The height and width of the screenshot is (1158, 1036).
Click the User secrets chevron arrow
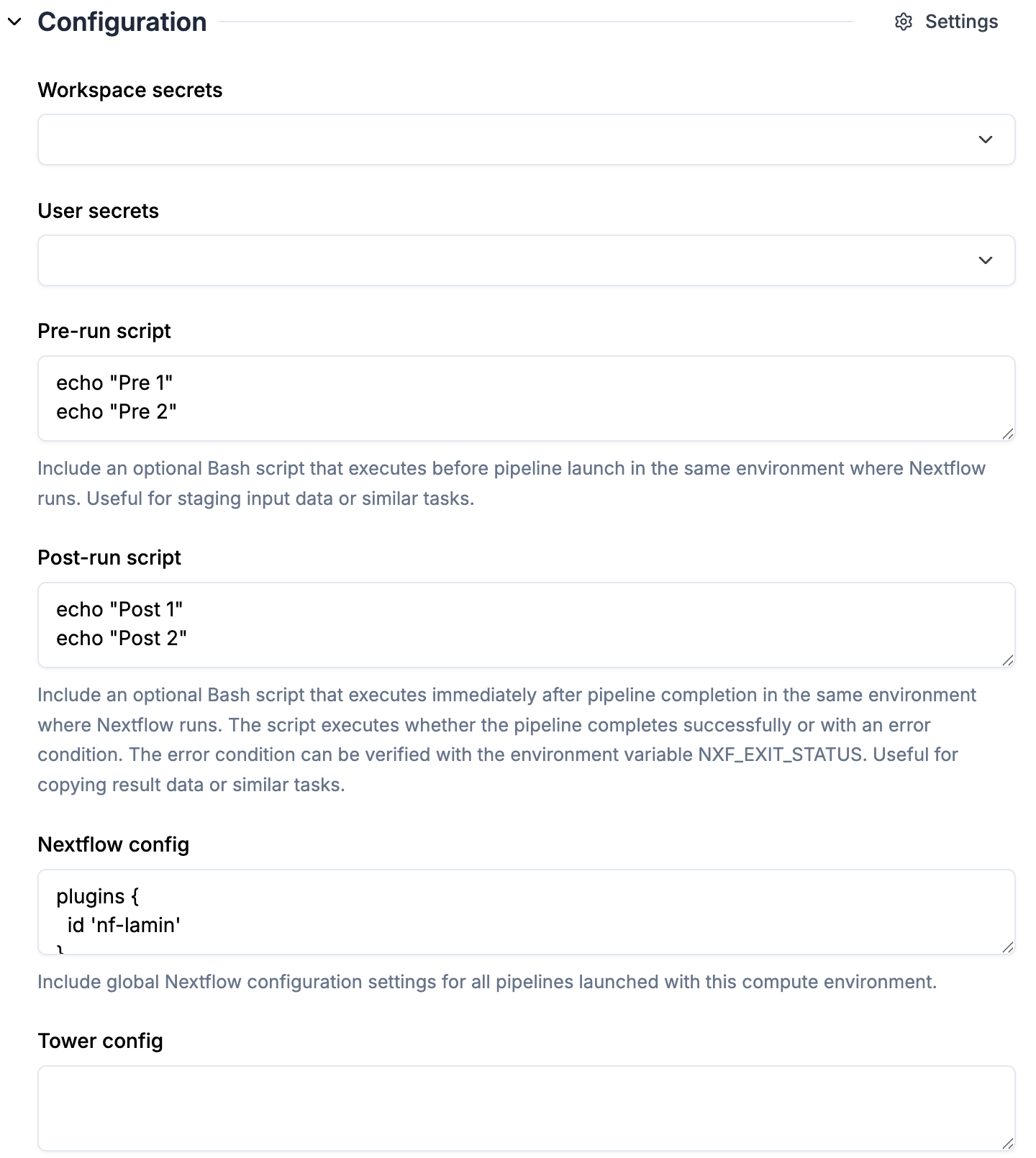pos(986,260)
